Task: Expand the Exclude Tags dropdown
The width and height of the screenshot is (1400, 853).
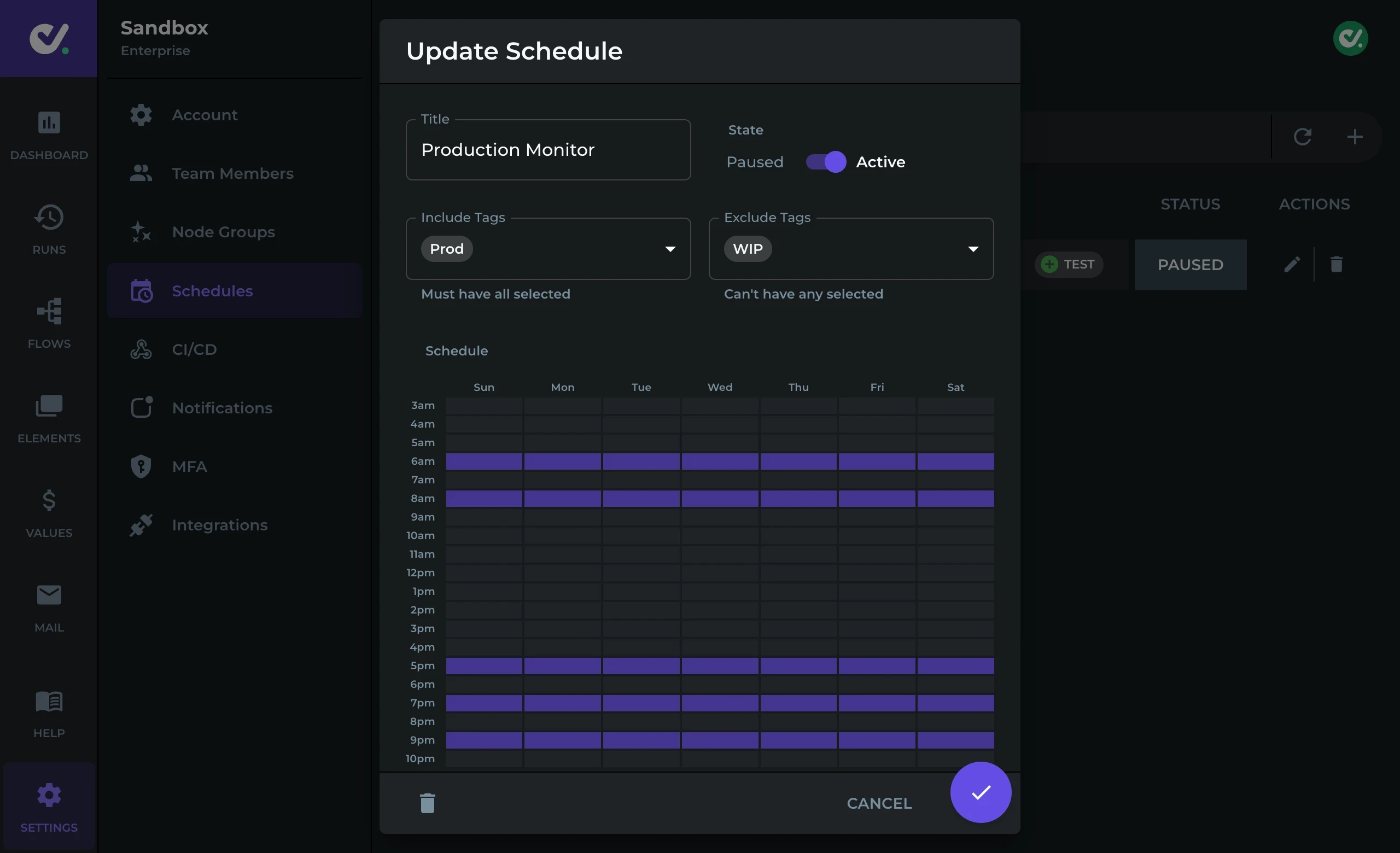Action: click(971, 248)
